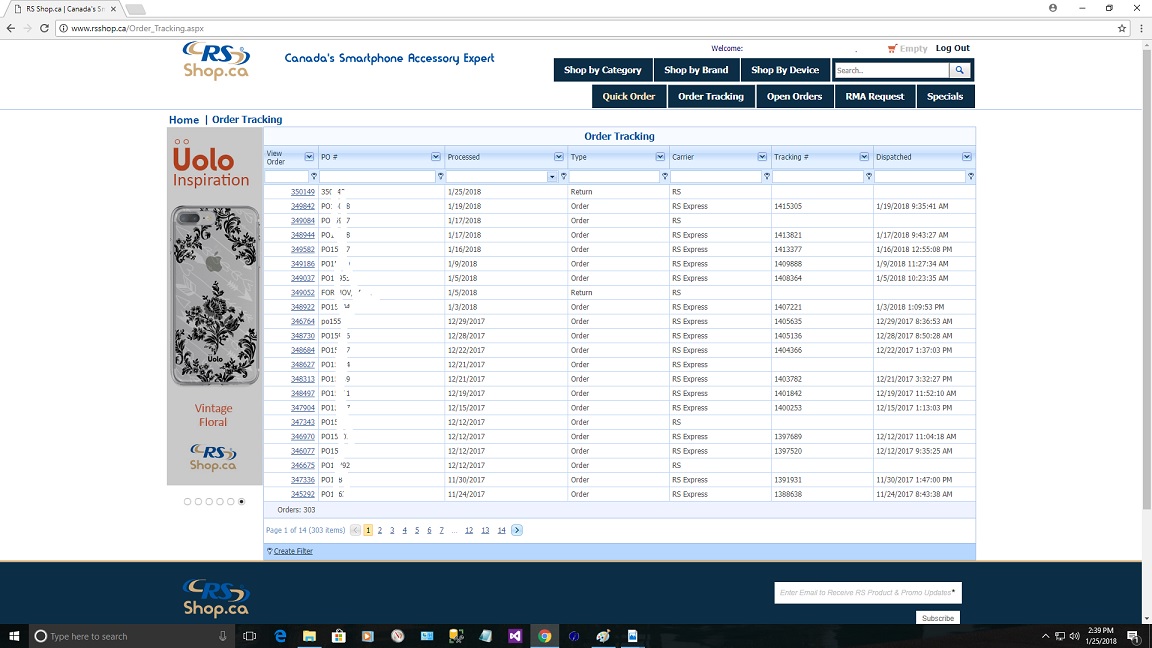Click the Tracking # filter text box
Viewport: 1152px width, 648px height.
click(x=818, y=176)
